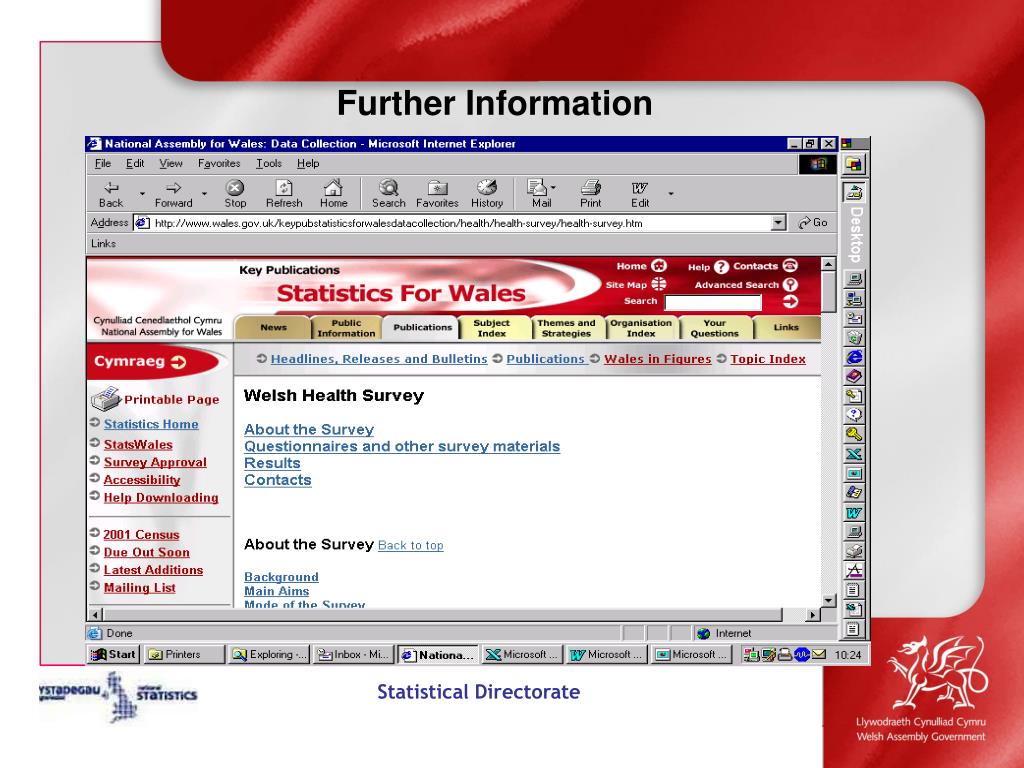Click the Forward toolbar button

(x=174, y=194)
